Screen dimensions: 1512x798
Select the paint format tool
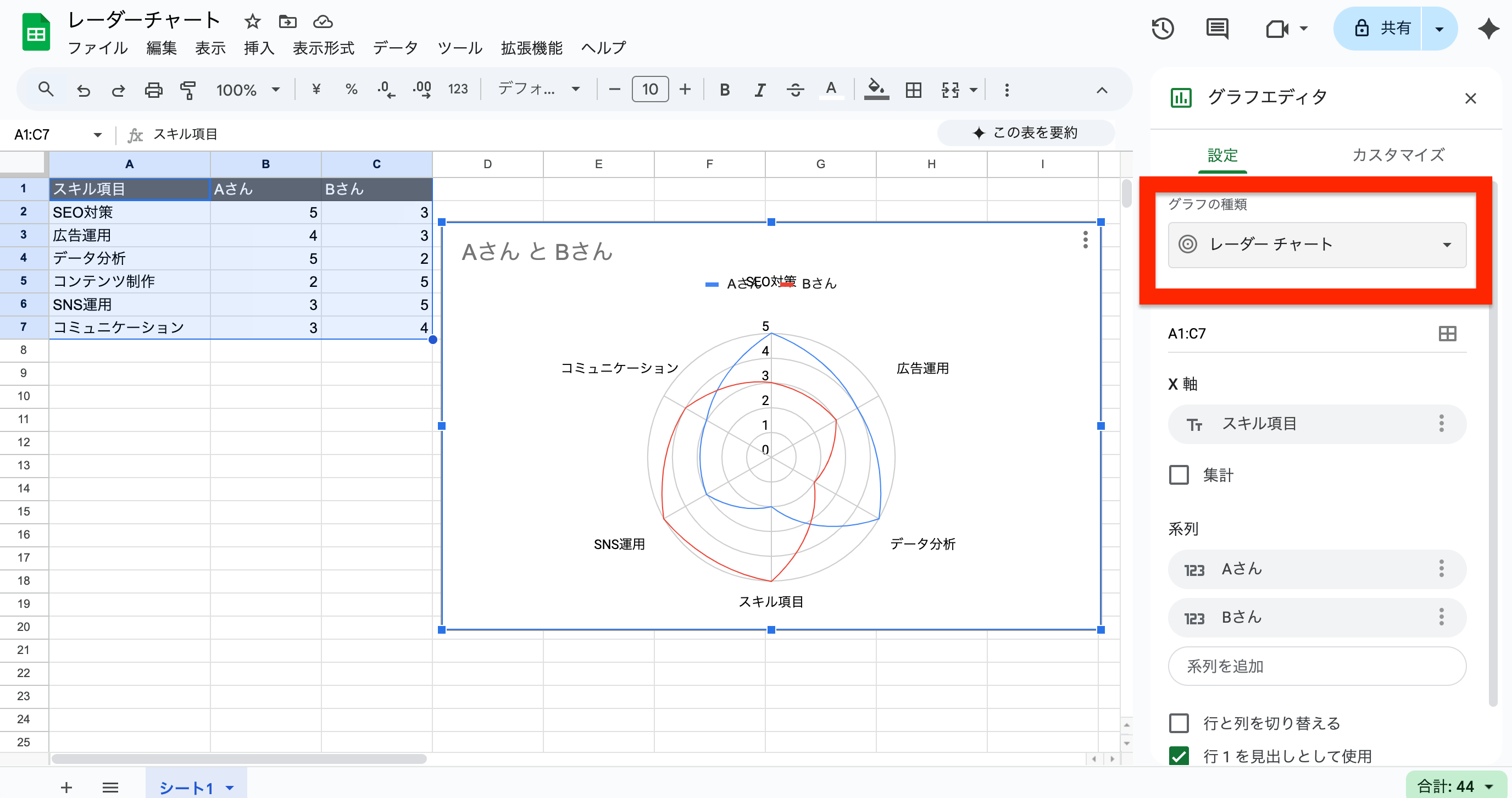[187, 90]
